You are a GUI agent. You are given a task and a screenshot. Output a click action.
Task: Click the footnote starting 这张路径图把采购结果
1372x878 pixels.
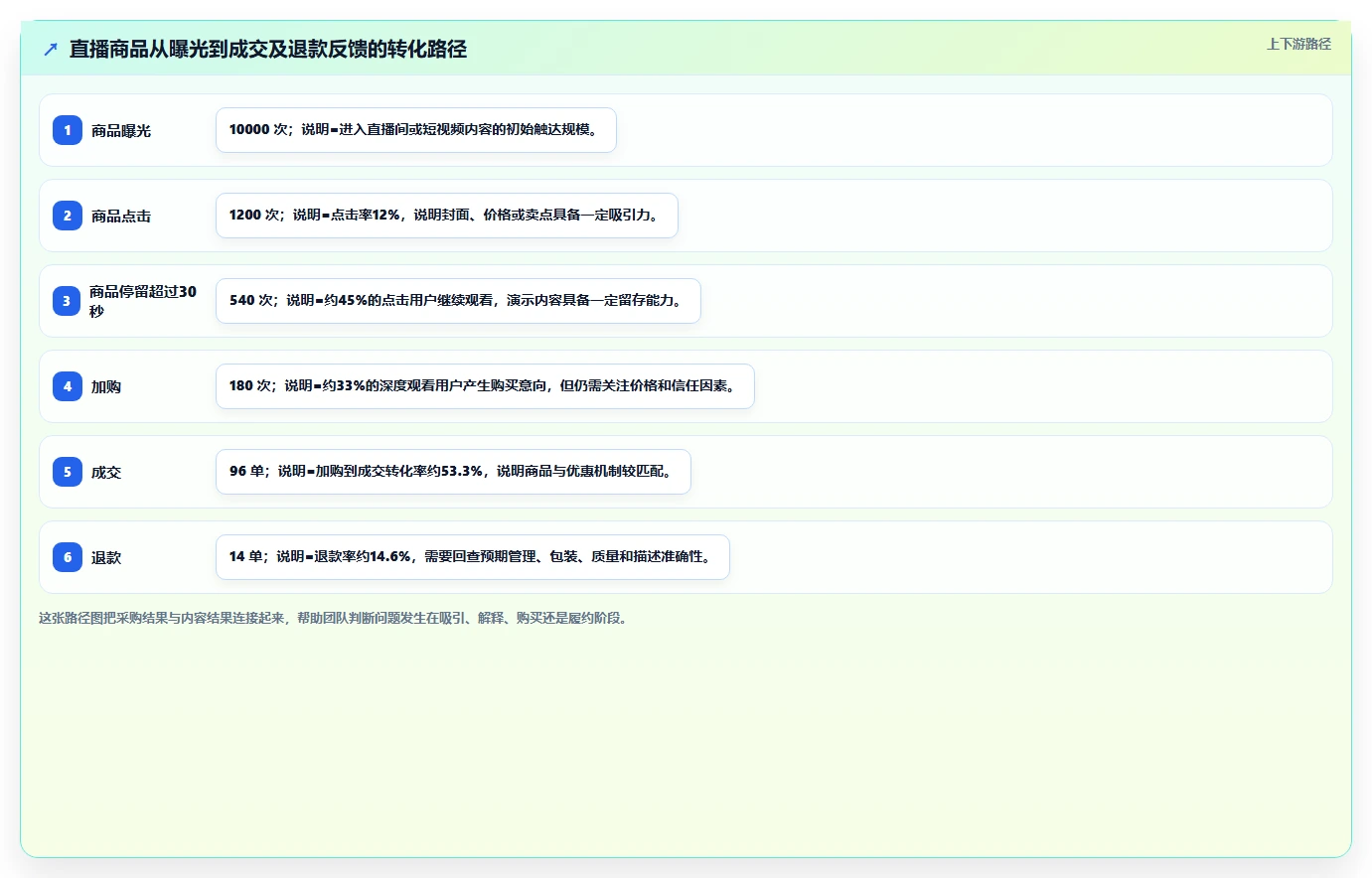(334, 618)
